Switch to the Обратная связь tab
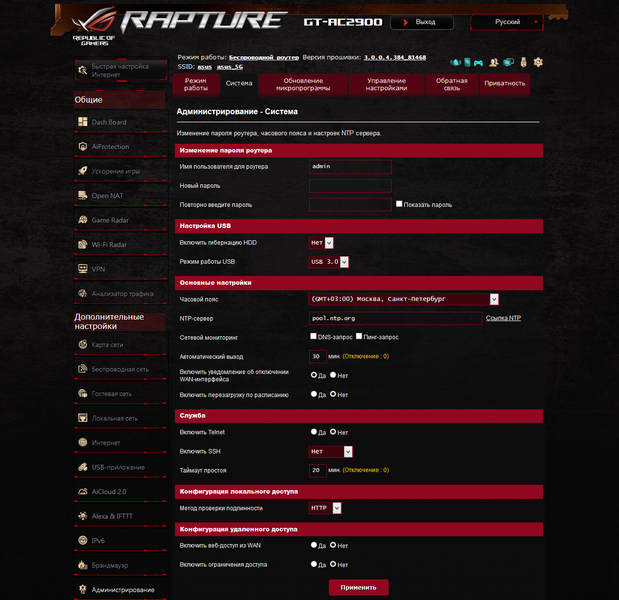 pos(452,84)
